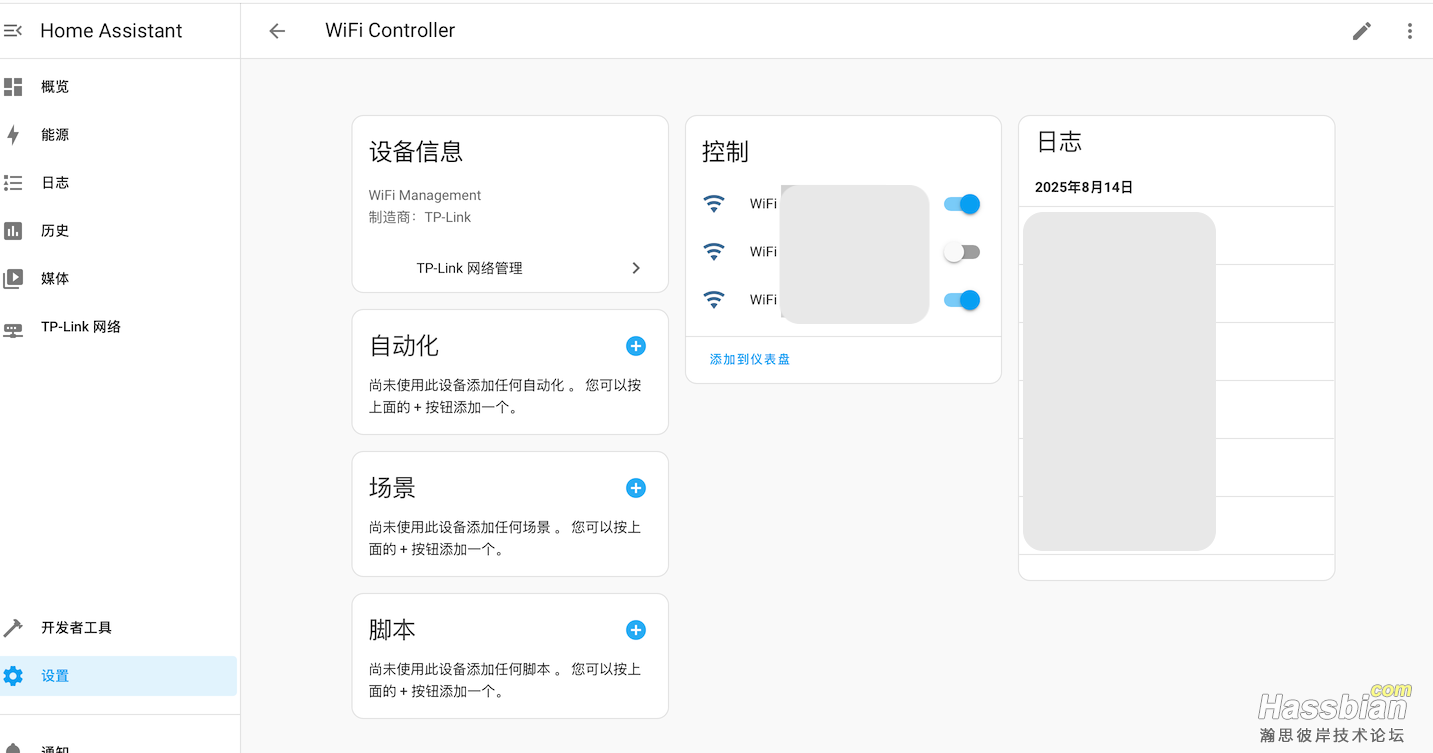This screenshot has width=1433, height=753.
Task: Open 概览 in the sidebar
Action: point(118,87)
